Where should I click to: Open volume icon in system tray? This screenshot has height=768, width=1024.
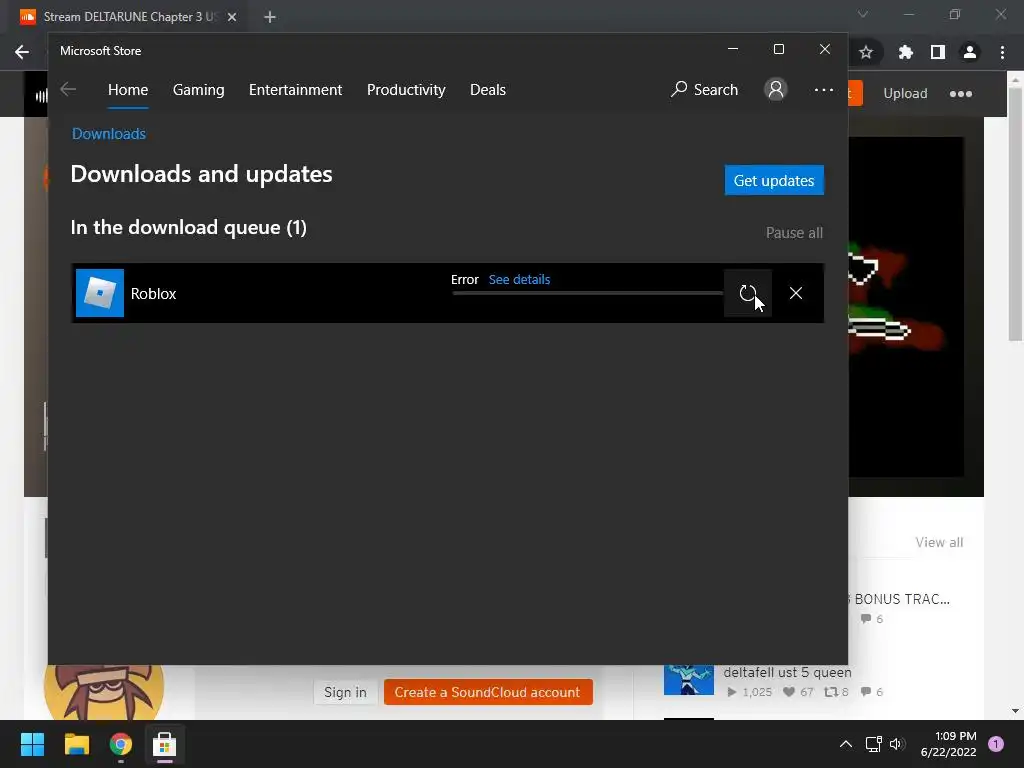[896, 744]
